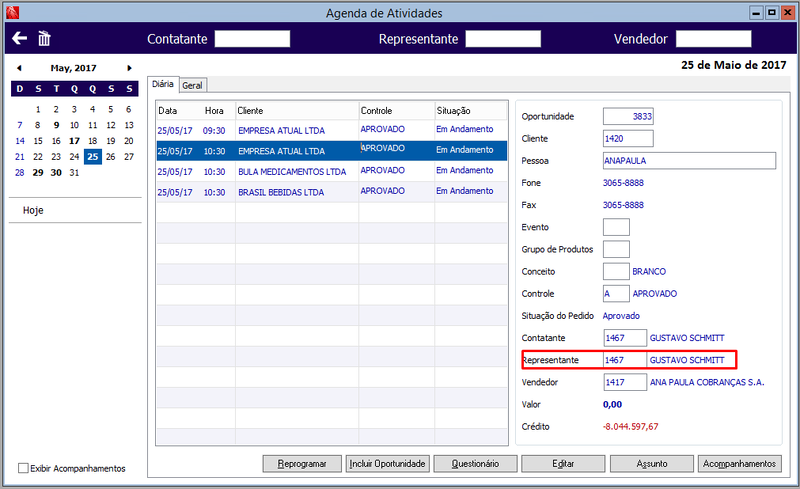Click the Fax number 3065-8888
800x489 pixels.
pos(623,205)
